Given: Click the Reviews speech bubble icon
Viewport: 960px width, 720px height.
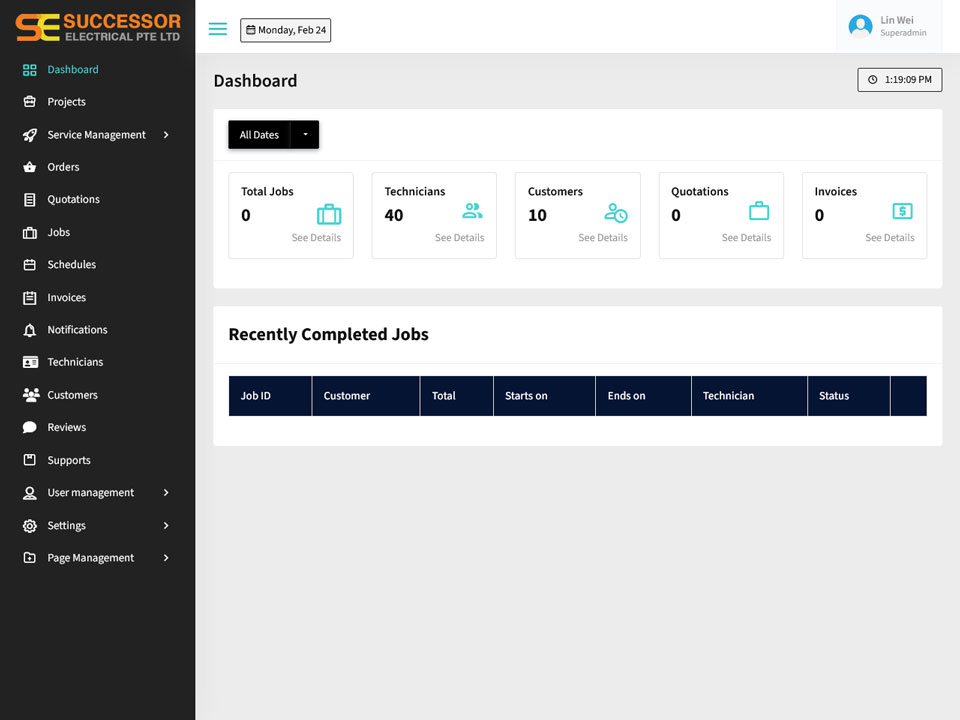Looking at the screenshot, I should (29, 427).
